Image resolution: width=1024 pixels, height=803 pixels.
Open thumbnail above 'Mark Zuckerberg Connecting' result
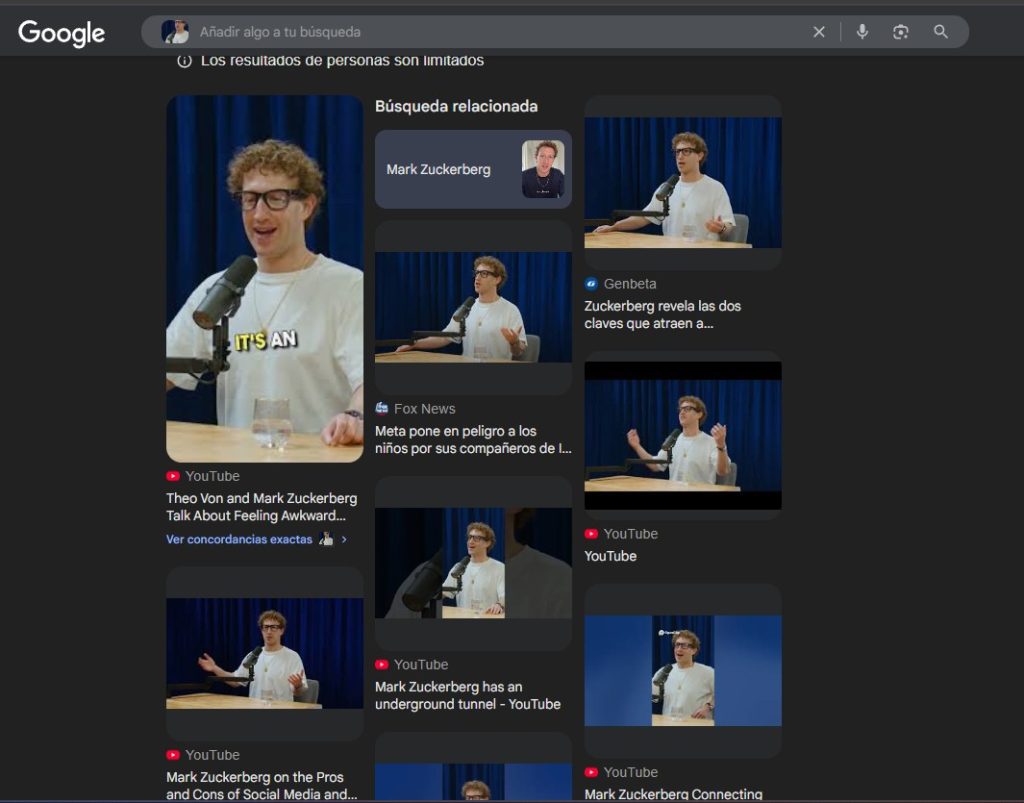[x=682, y=670]
